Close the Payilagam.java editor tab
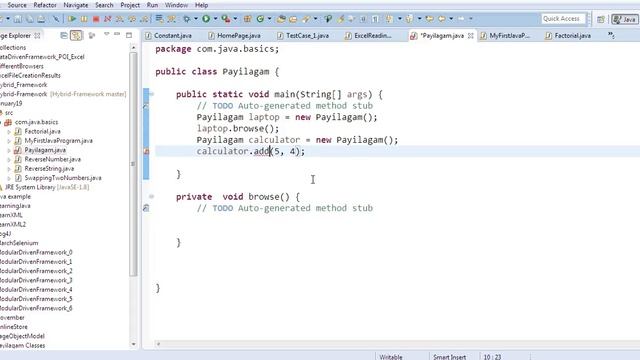This screenshot has height=360, width=640. (x=471, y=36)
